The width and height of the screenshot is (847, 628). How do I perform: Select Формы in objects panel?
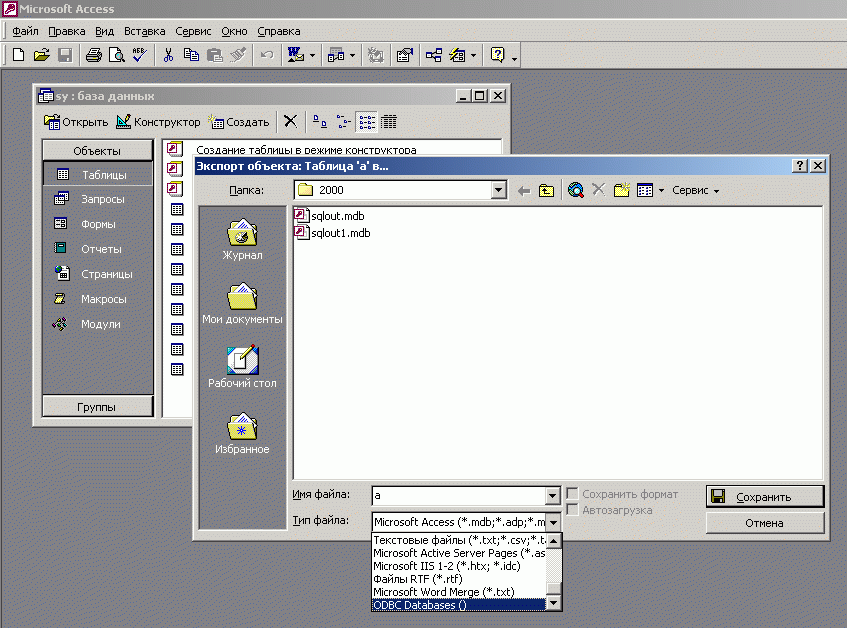(x=97, y=224)
